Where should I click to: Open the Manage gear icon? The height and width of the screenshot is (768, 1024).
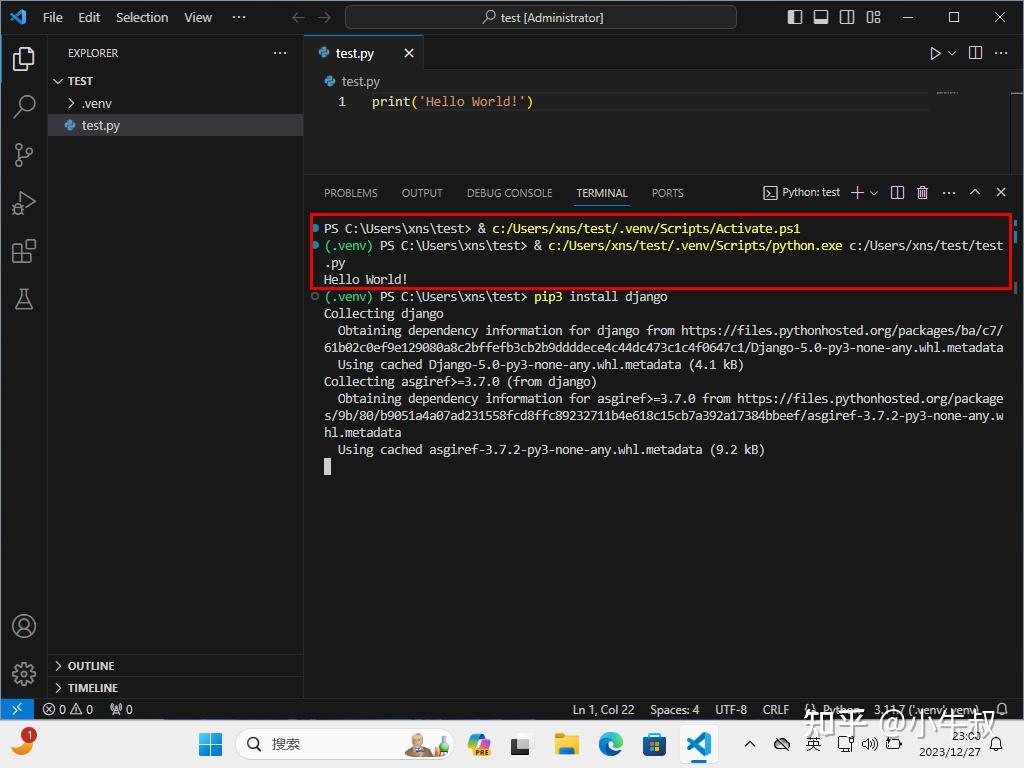(x=24, y=674)
